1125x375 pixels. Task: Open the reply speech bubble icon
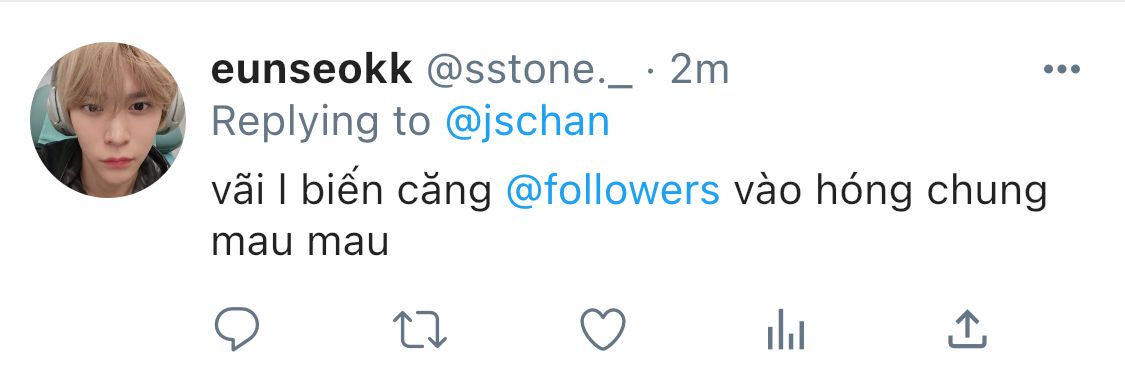click(x=237, y=328)
